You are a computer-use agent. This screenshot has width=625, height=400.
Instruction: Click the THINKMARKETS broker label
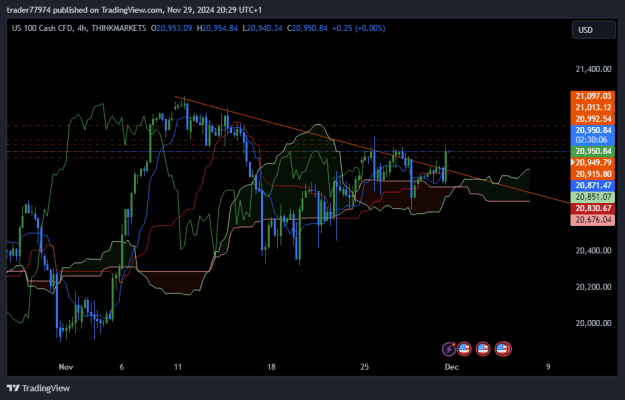coord(119,28)
